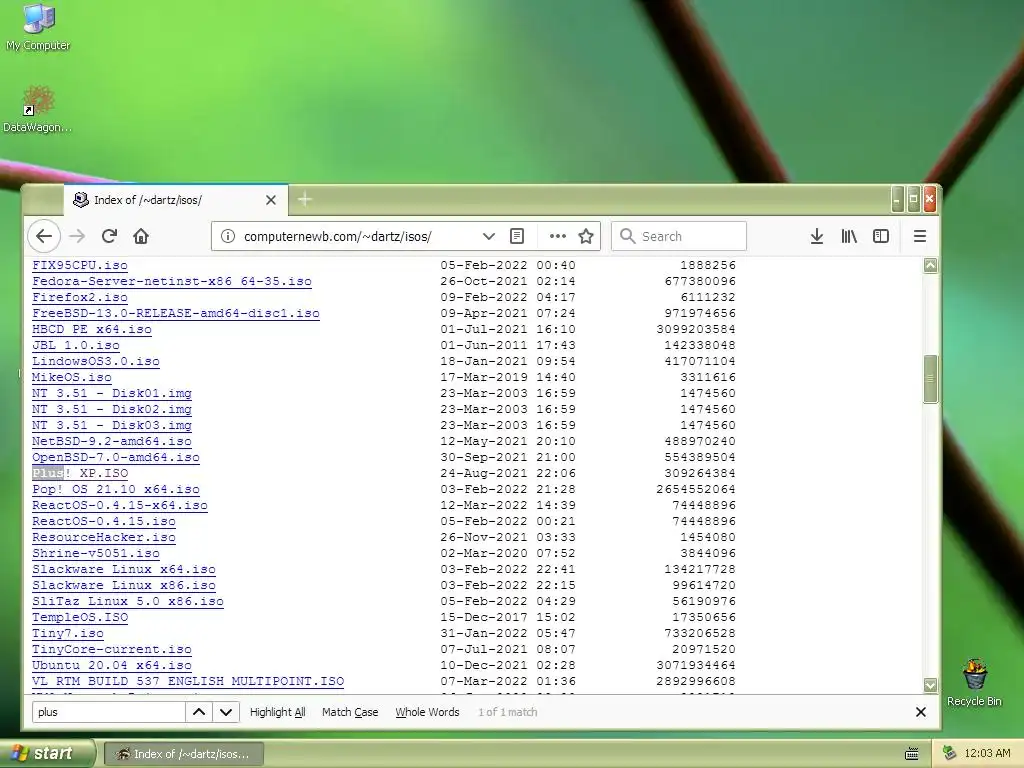Open Tiny7.iso link
The height and width of the screenshot is (768, 1024).
68,633
